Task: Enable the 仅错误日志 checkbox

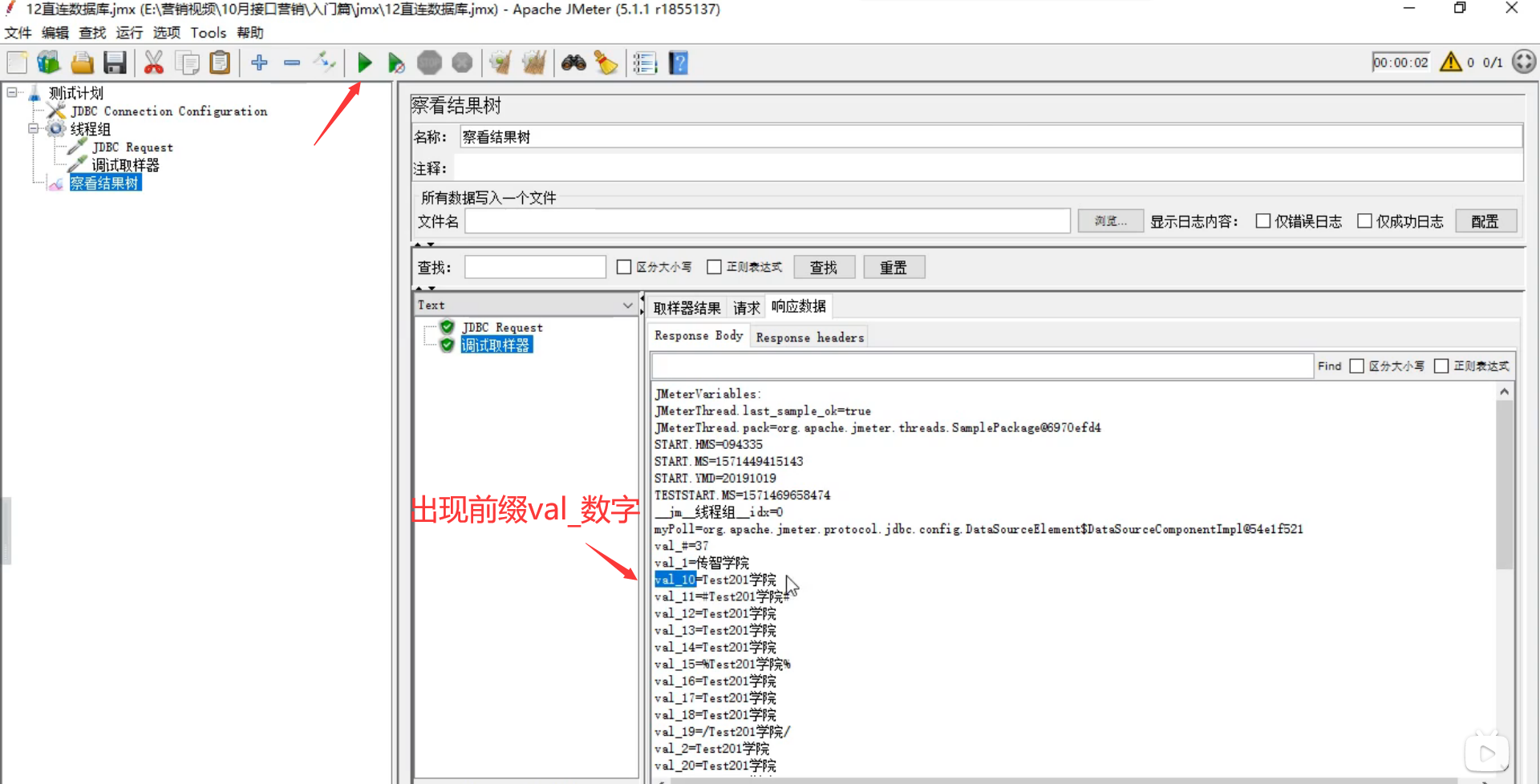Action: (x=1263, y=221)
